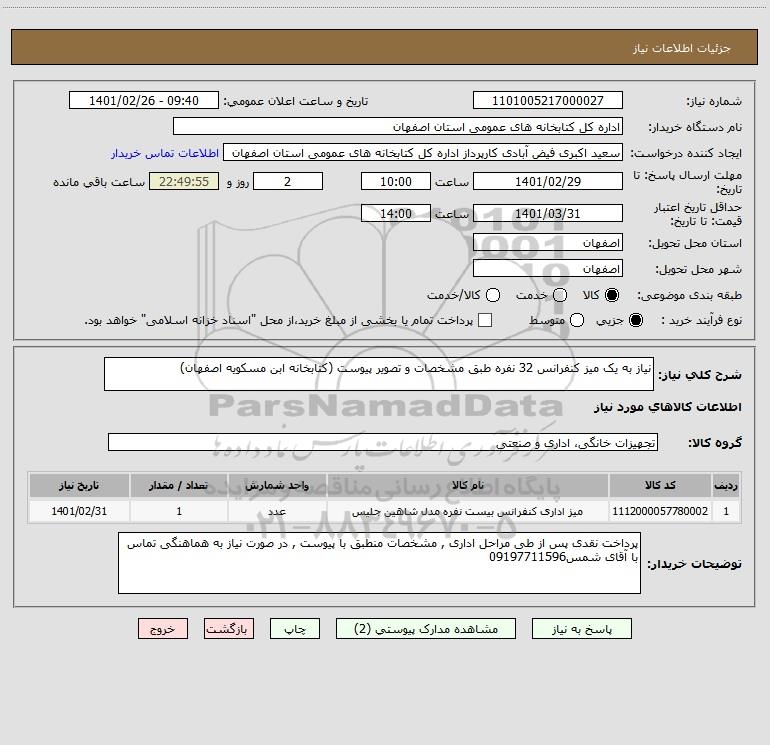The height and width of the screenshot is (745, 770).
Task: Click the اطلاعات کالاهای مورد نیاز heading
Action: pos(667,407)
